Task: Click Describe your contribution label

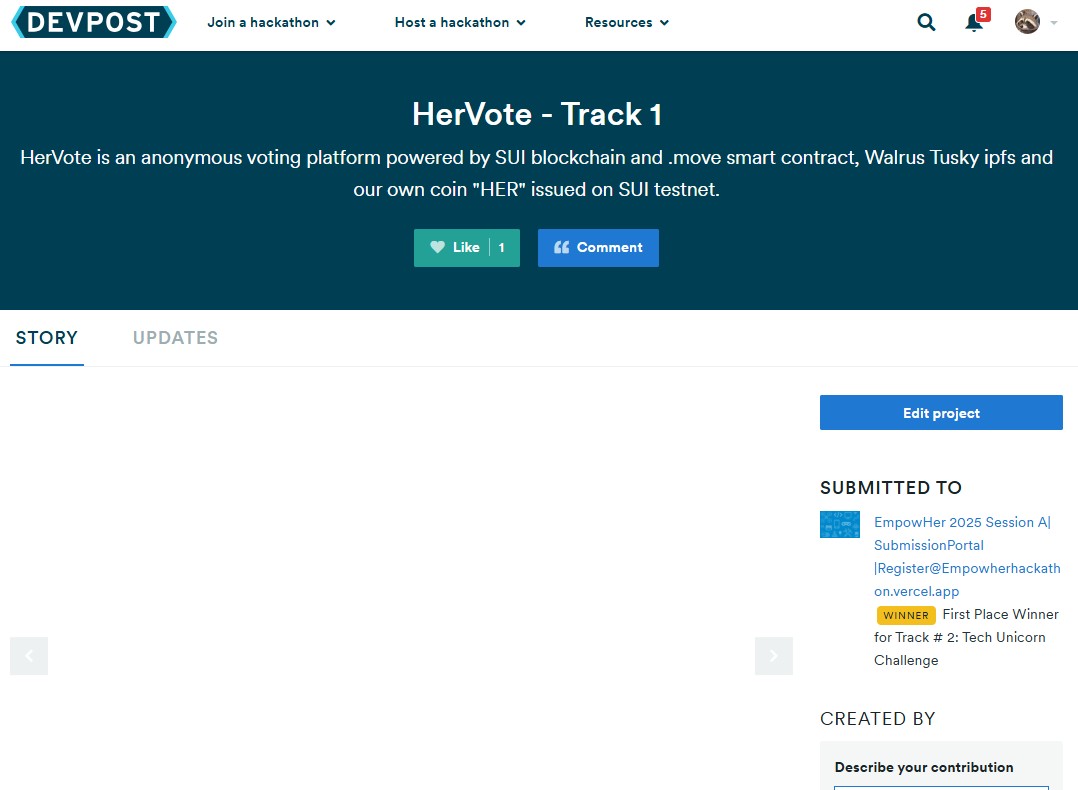Action: 924,767
